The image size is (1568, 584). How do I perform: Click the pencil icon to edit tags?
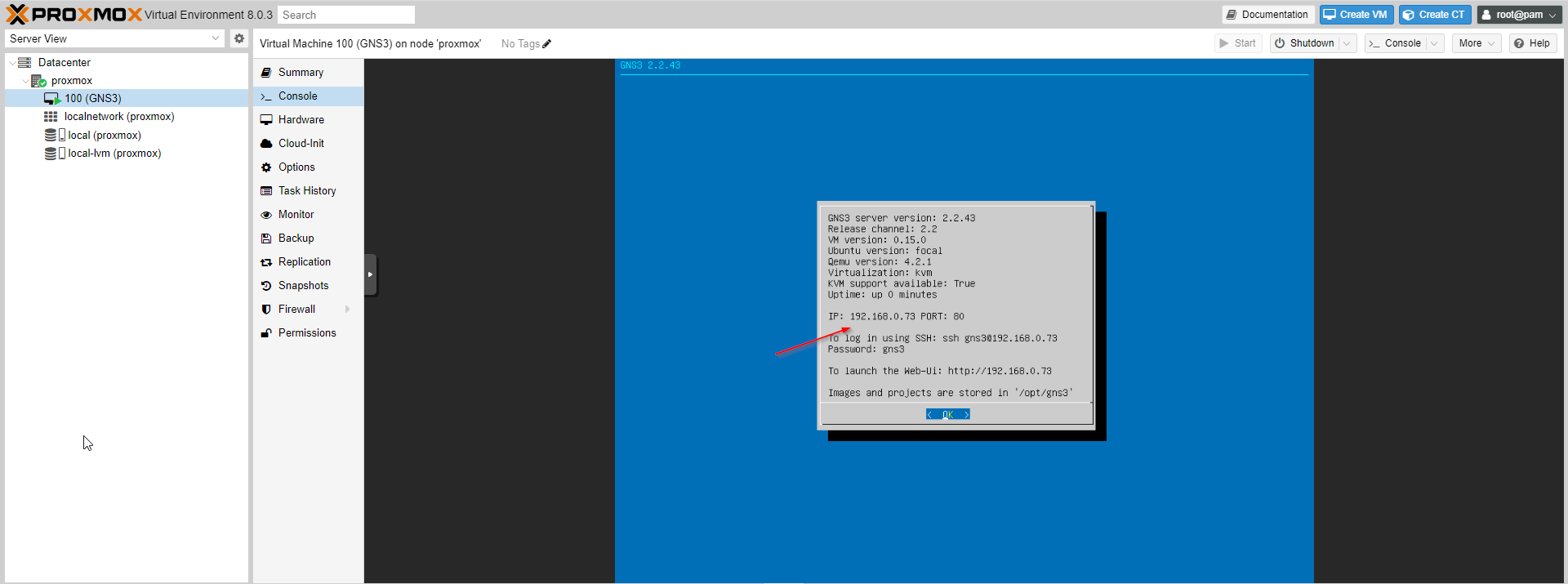coord(546,44)
